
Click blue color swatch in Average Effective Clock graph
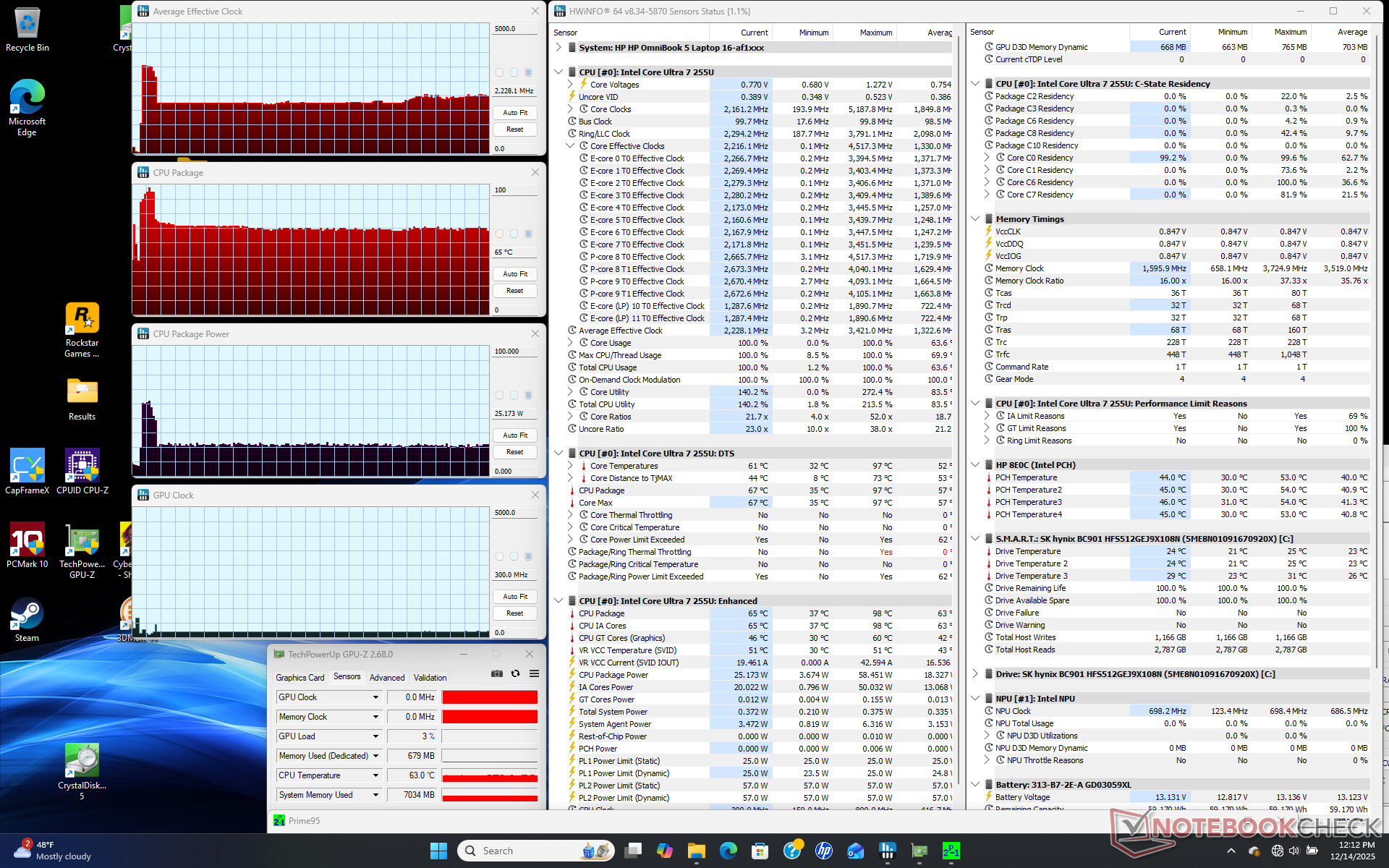[528, 72]
